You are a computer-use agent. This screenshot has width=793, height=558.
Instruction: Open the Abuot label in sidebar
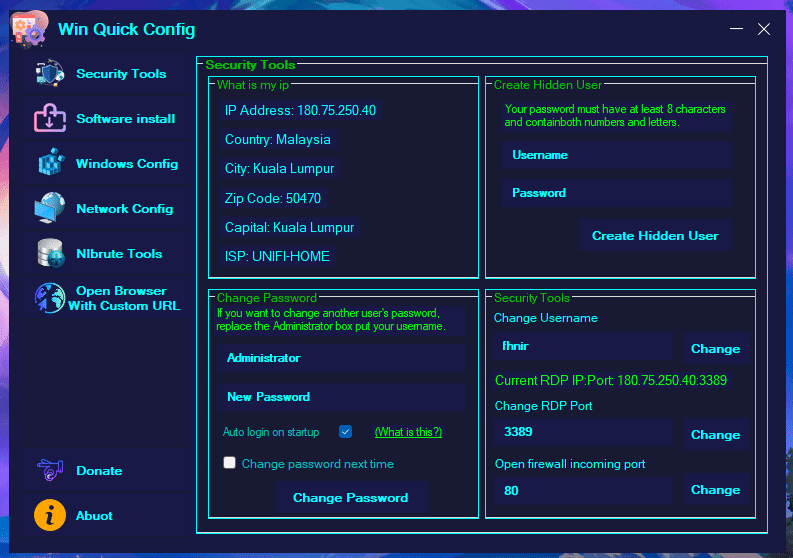tap(94, 516)
